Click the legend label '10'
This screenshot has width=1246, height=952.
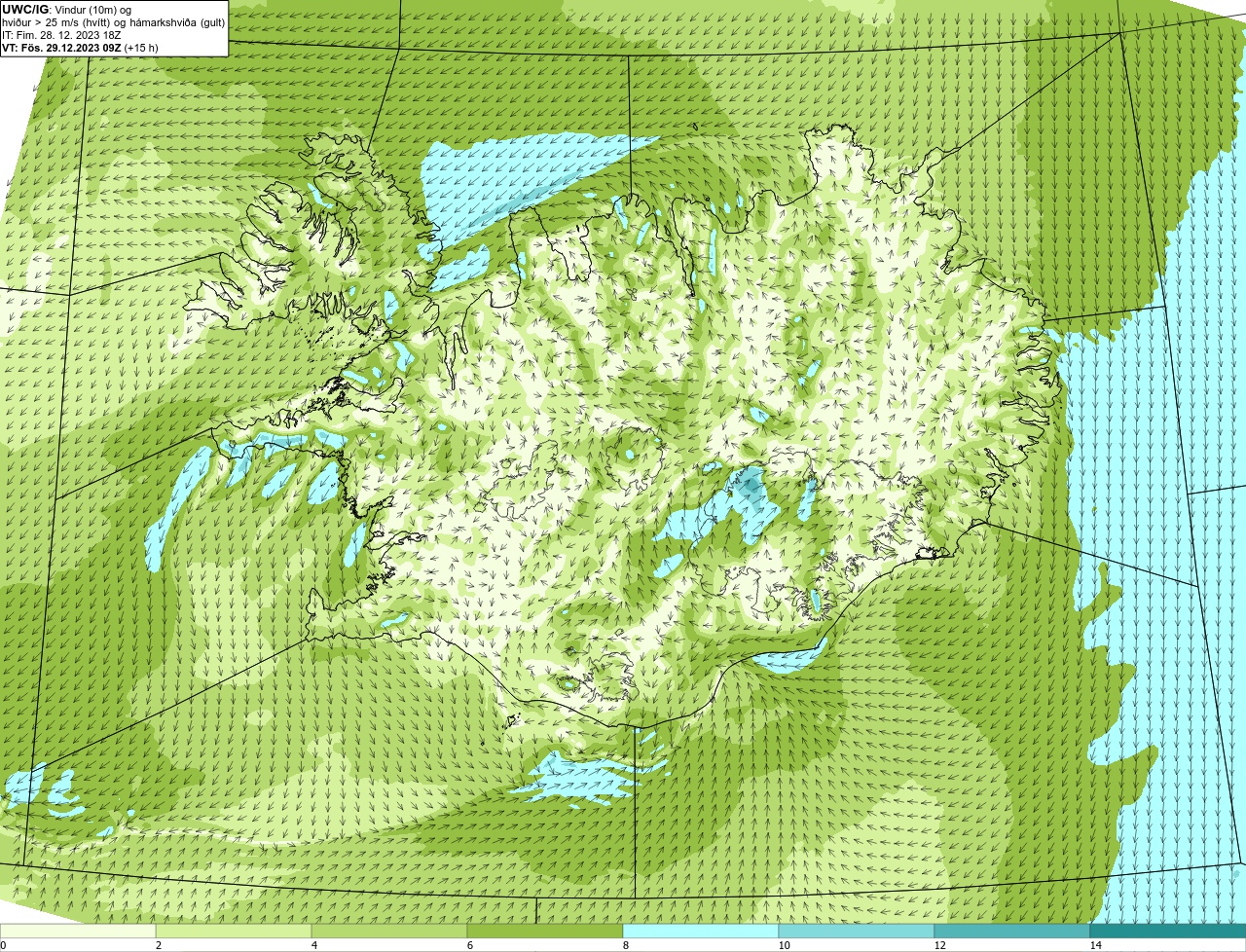tap(784, 945)
